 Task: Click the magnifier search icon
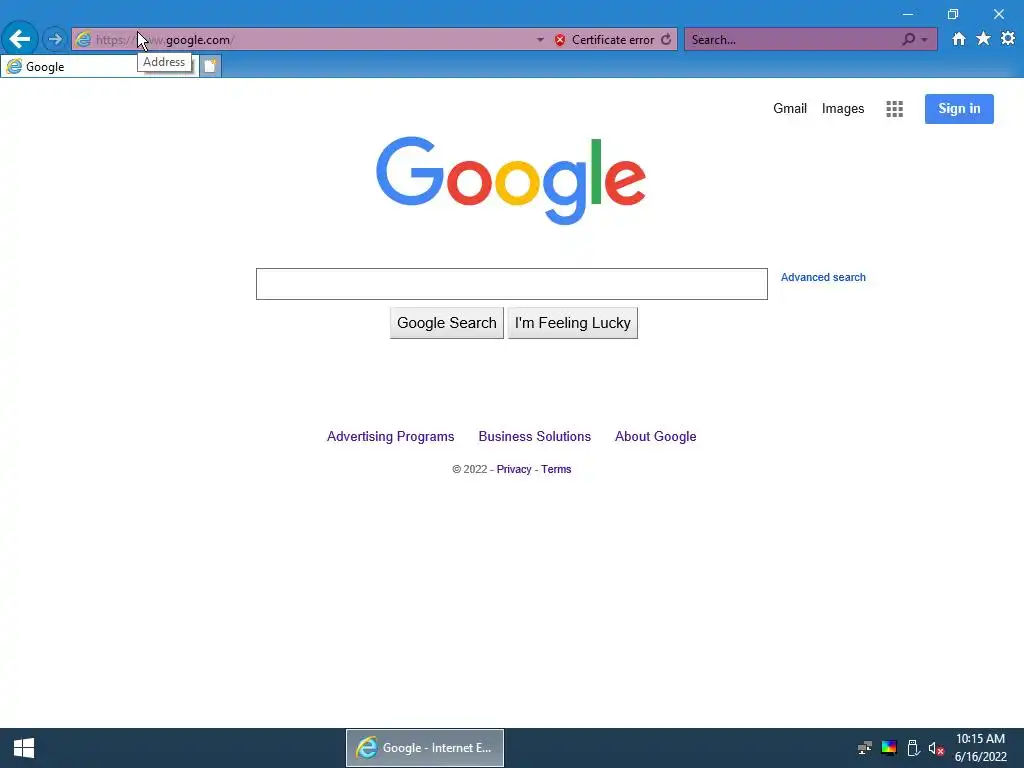pyautogui.click(x=908, y=40)
